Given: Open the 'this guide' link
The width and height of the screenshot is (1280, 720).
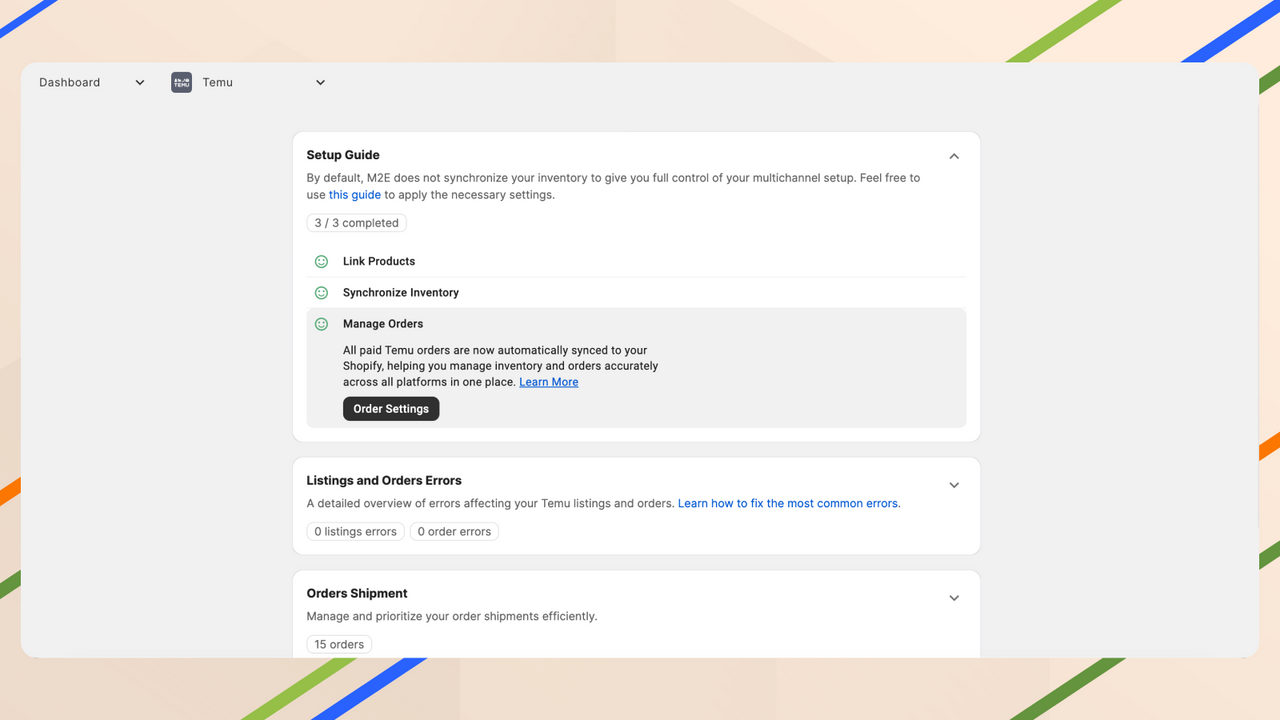Looking at the screenshot, I should (355, 195).
